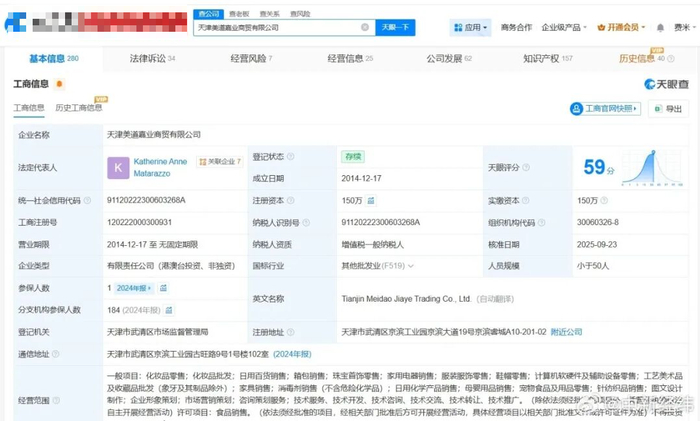Click the establishment date 2014-12-17
This screenshot has height=421, width=700.
(x=362, y=179)
